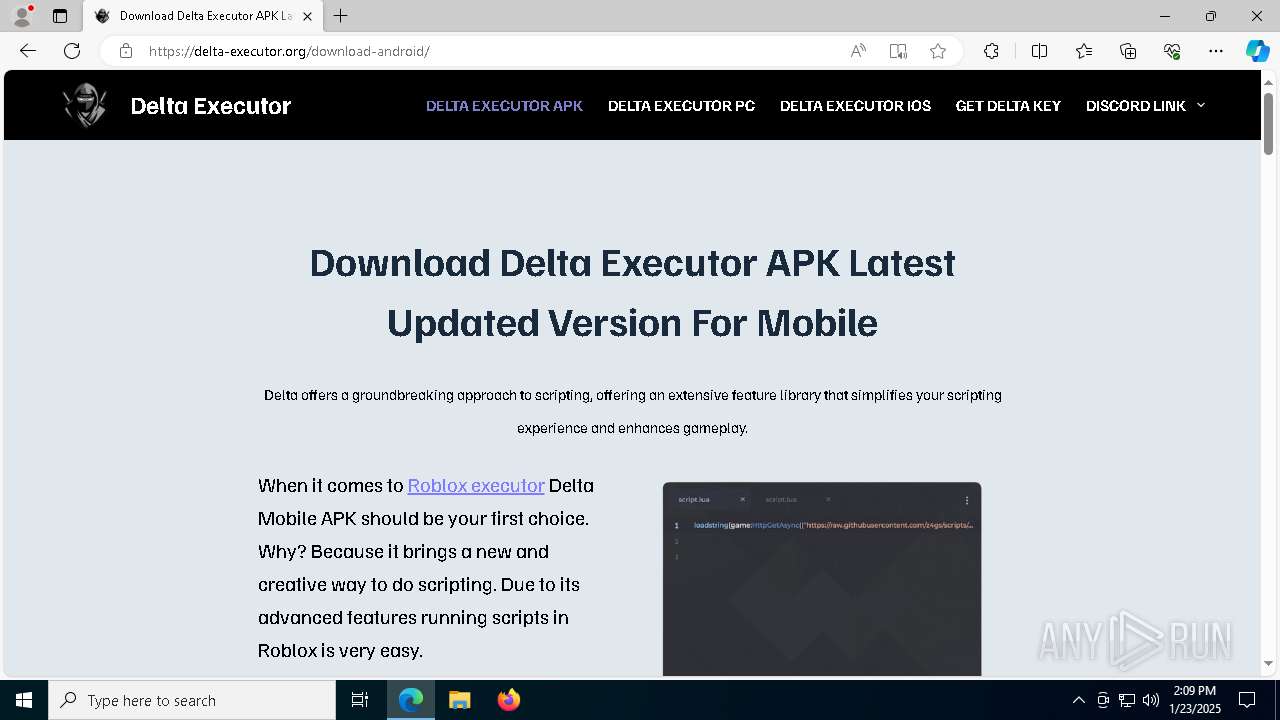
Task: Open Collections panel
Action: coord(1128,51)
